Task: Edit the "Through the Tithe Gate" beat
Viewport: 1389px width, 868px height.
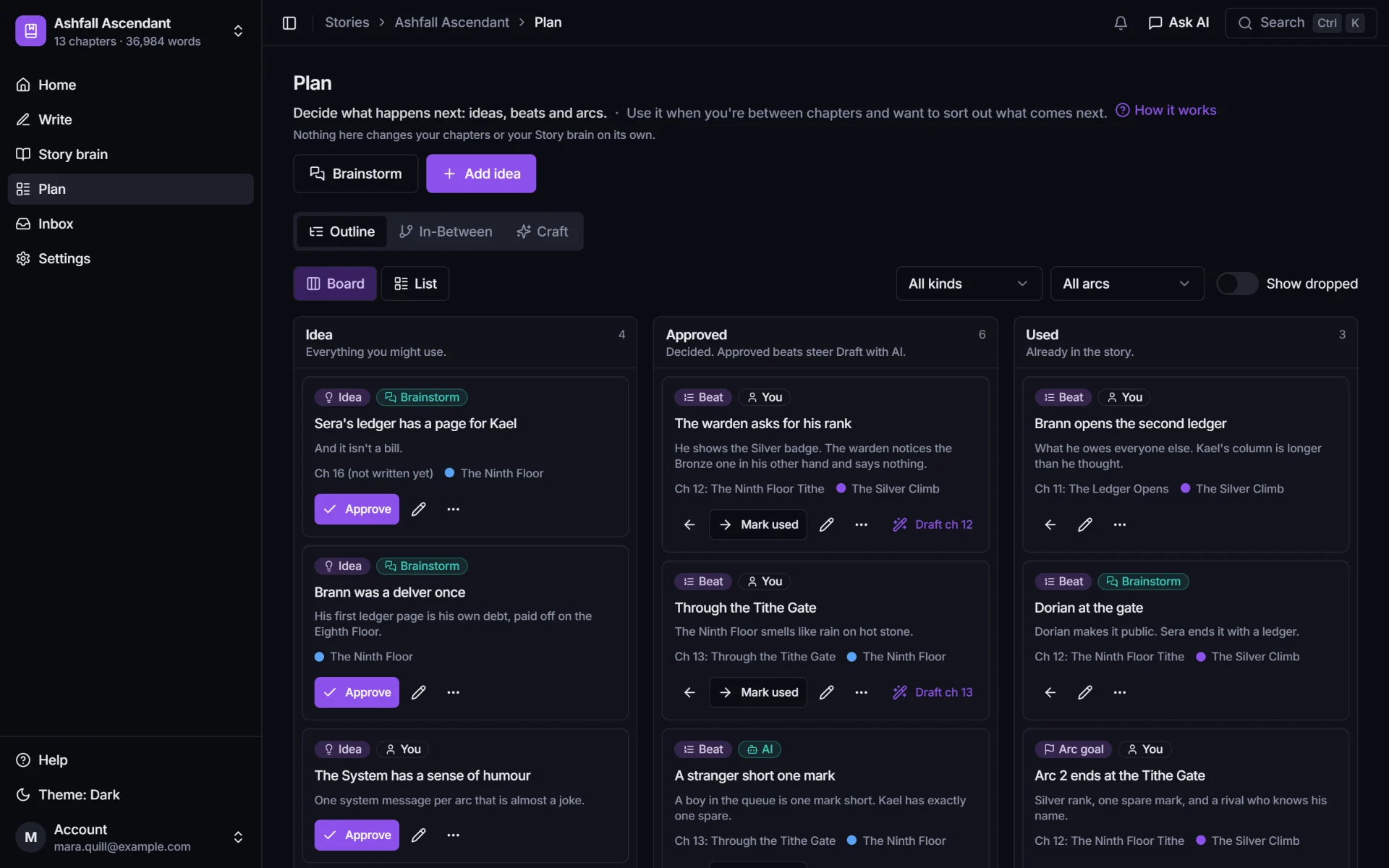Action: [x=826, y=692]
